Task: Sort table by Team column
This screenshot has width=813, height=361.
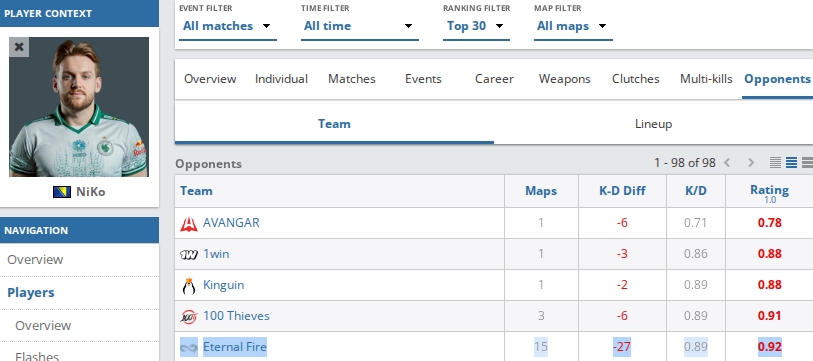Action: click(196, 191)
